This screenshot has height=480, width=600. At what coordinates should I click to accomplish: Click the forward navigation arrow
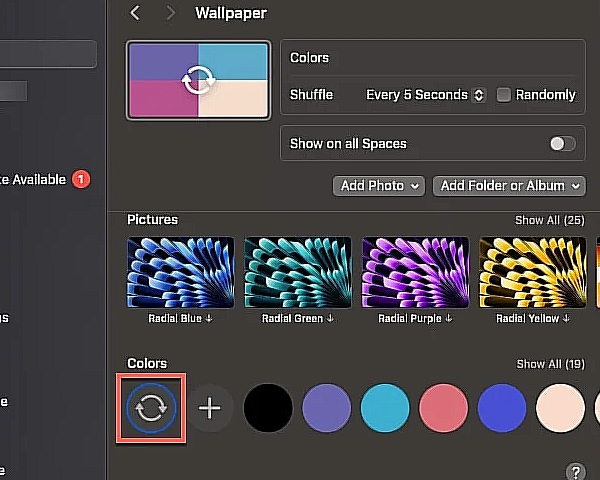point(170,13)
